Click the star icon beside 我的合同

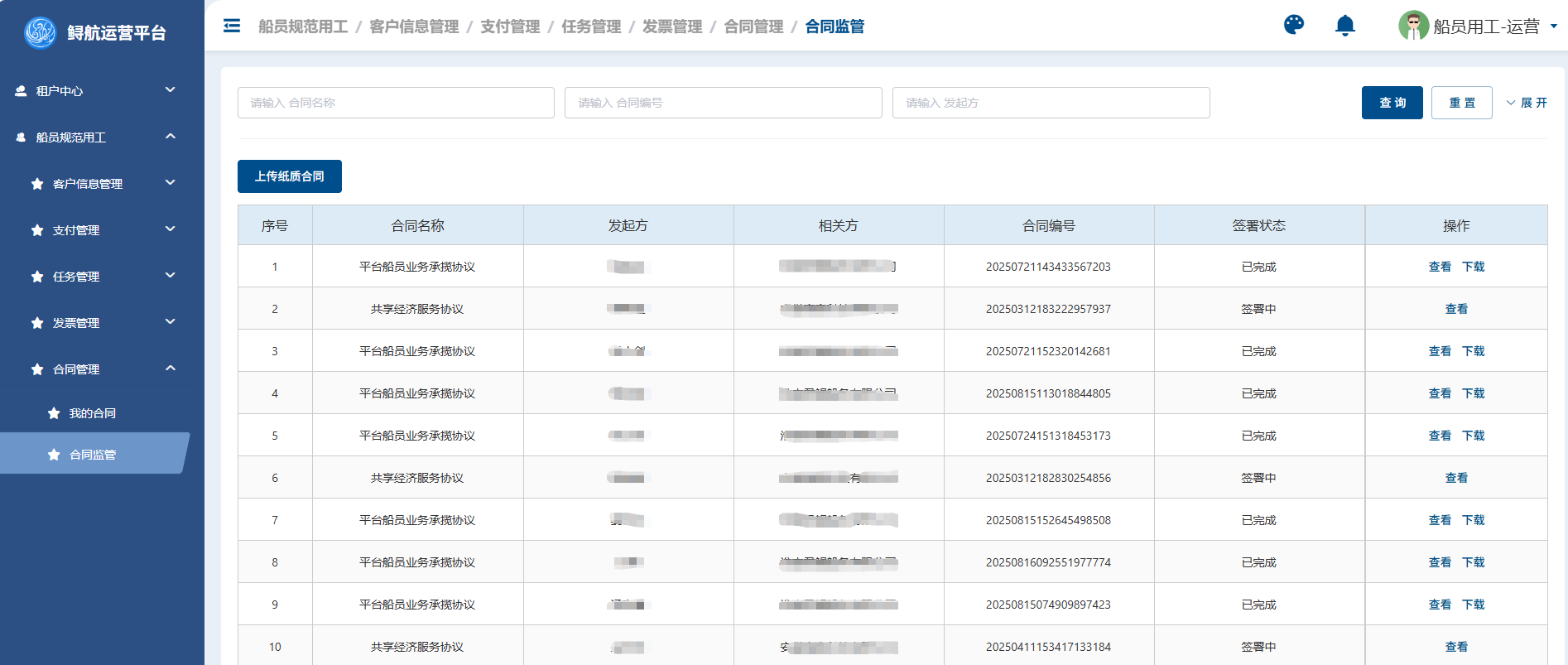(54, 413)
